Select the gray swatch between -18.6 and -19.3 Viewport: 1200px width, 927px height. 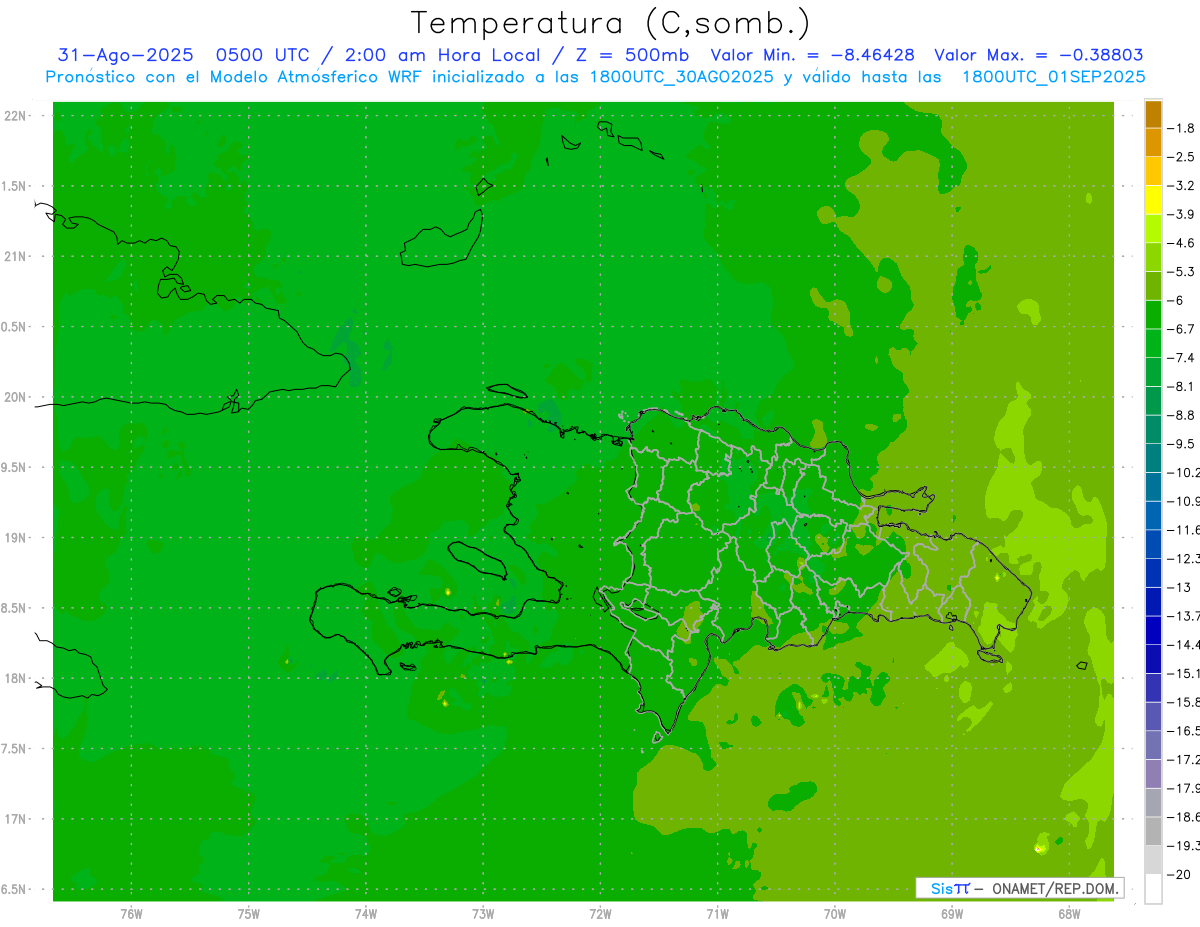tap(1153, 831)
